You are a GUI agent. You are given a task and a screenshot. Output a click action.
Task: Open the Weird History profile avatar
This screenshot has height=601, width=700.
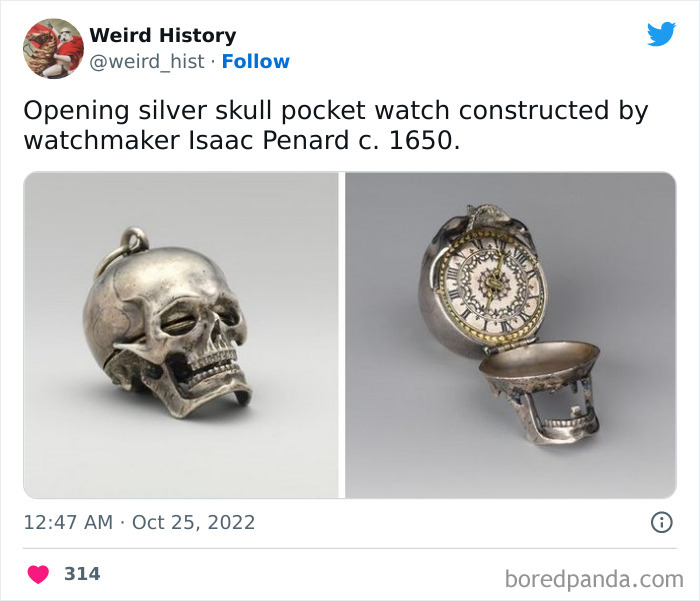(53, 48)
